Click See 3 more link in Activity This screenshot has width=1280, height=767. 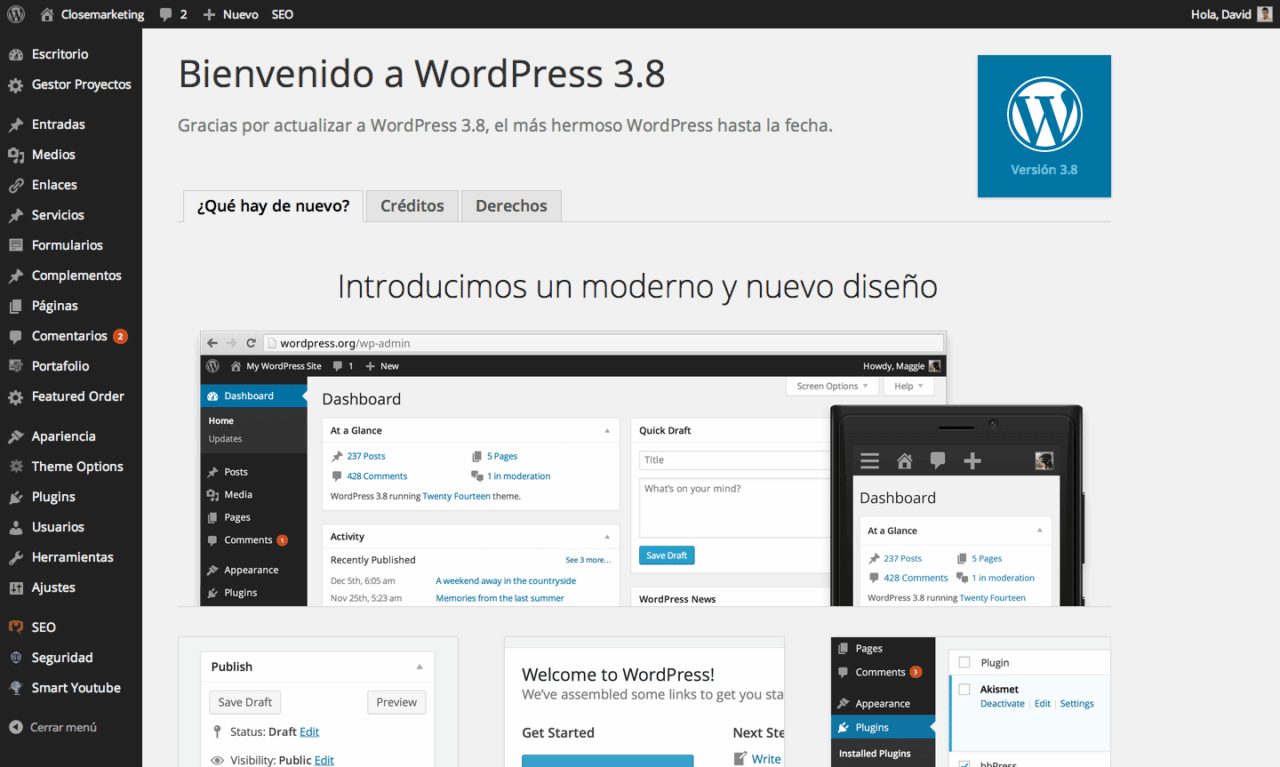(x=588, y=560)
